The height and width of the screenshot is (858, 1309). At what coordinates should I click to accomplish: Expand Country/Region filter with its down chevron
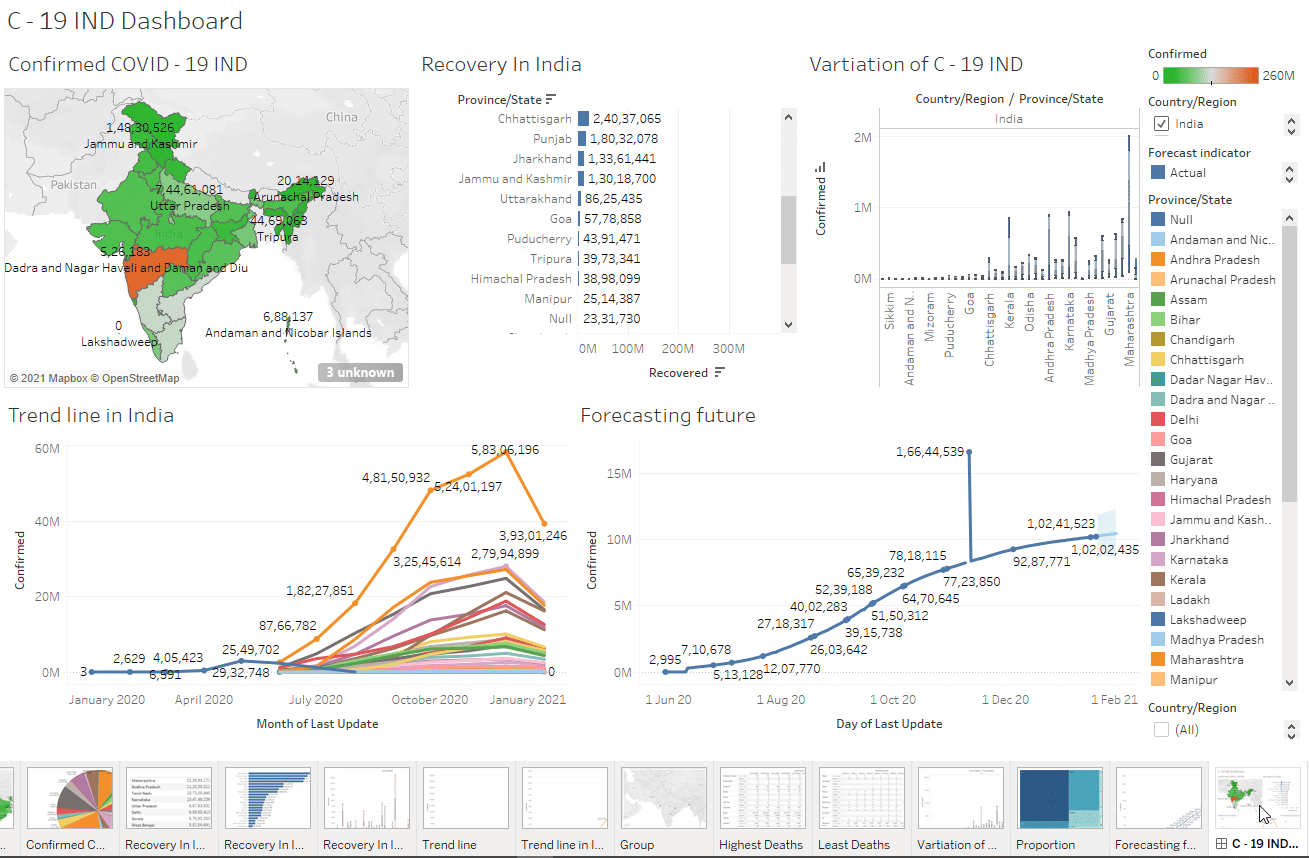1290,130
